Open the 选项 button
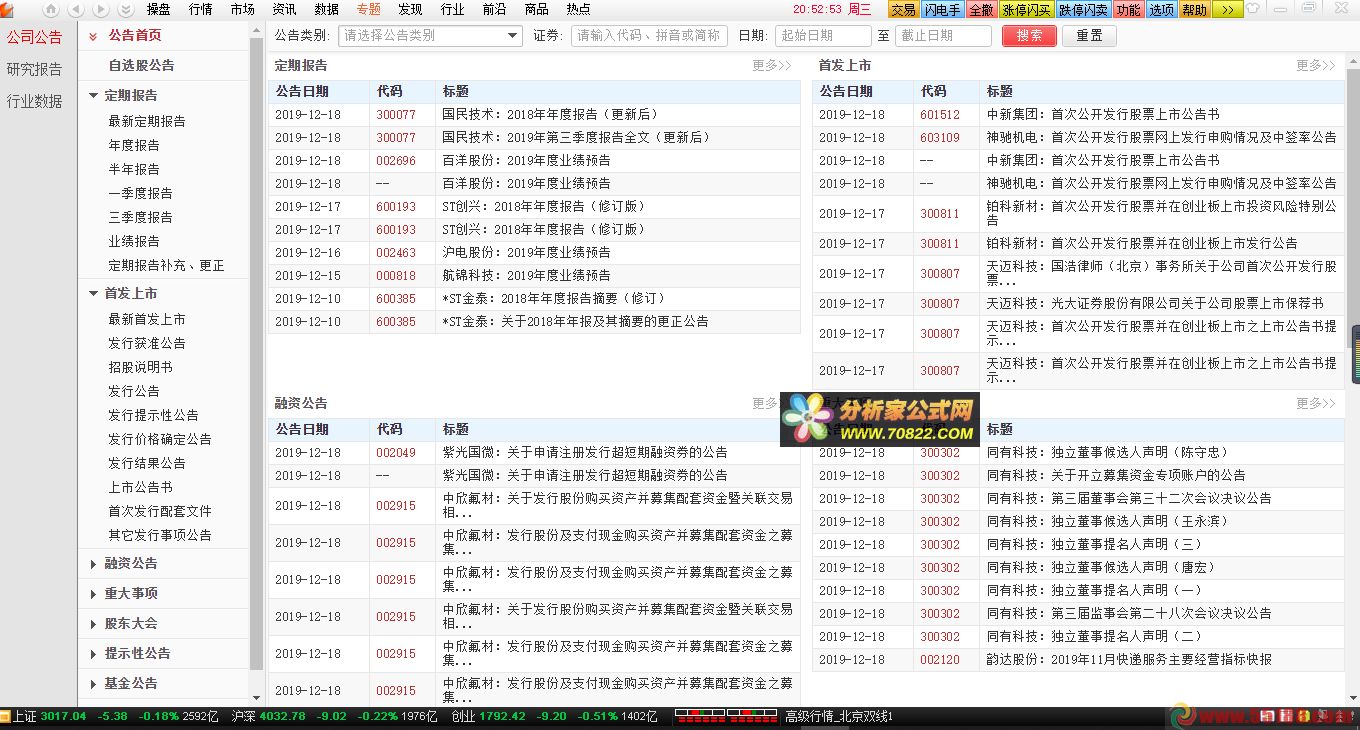 [x=1161, y=10]
